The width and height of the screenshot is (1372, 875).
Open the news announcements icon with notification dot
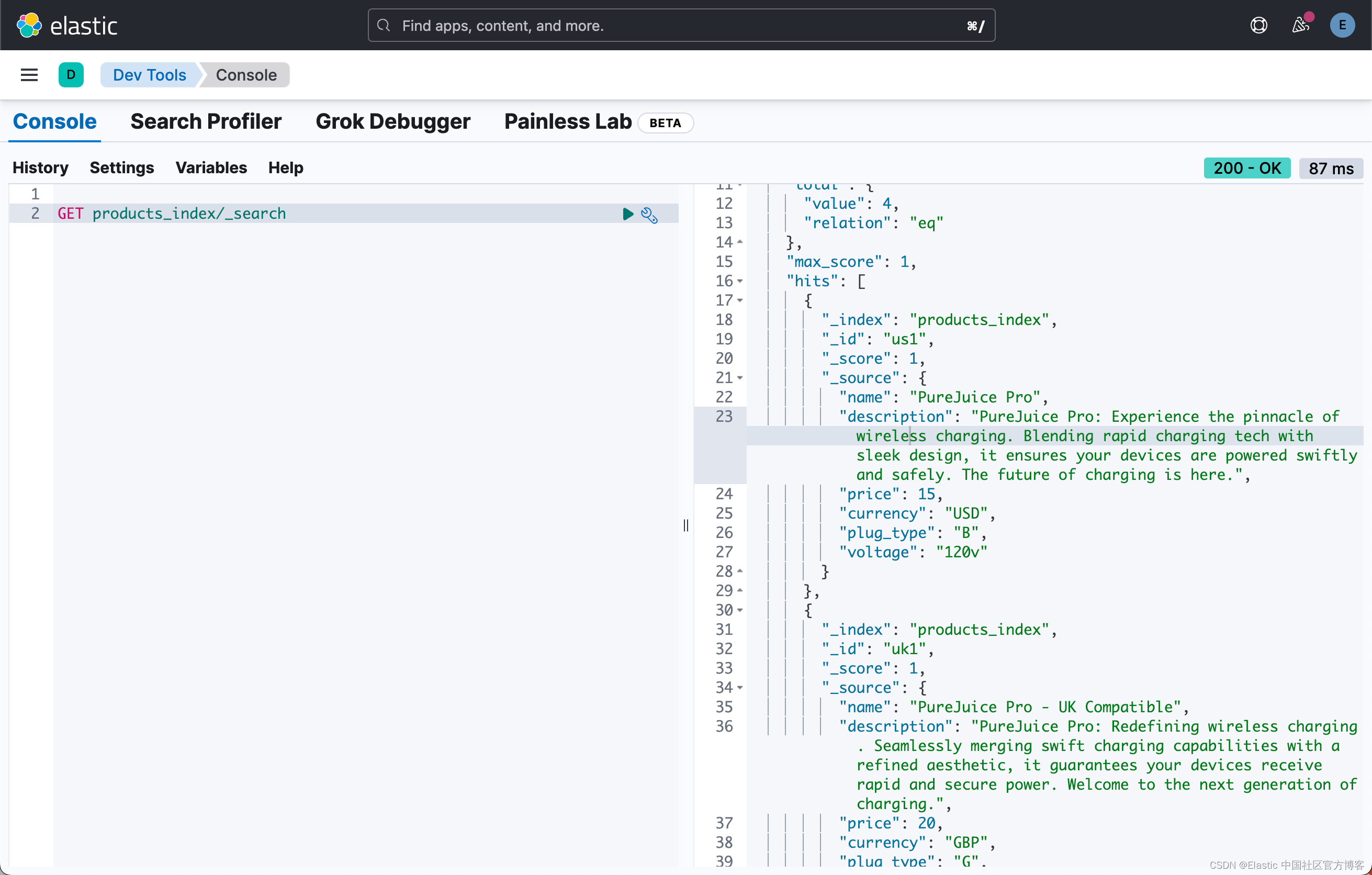click(1300, 25)
